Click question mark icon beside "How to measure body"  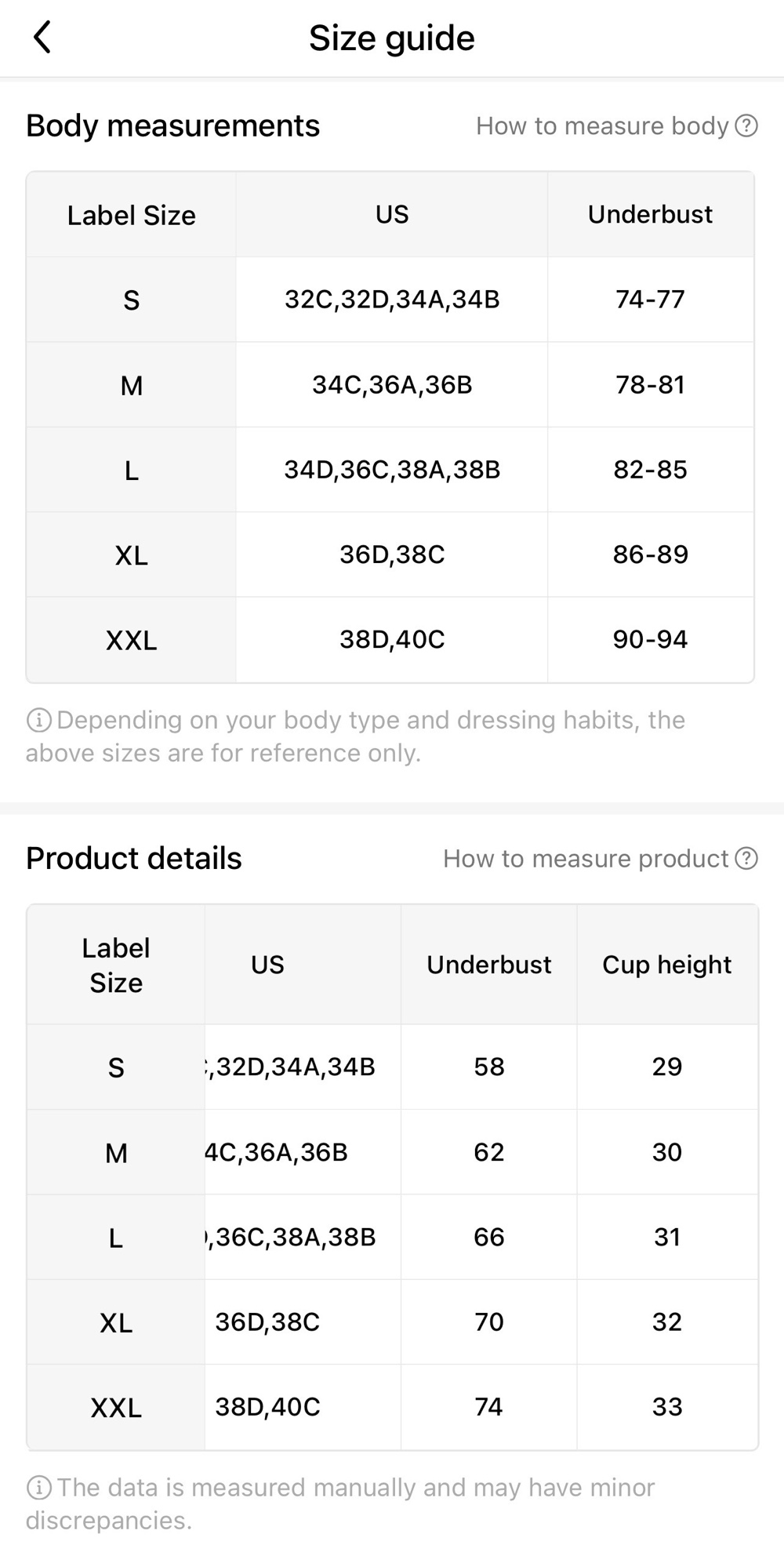click(746, 125)
